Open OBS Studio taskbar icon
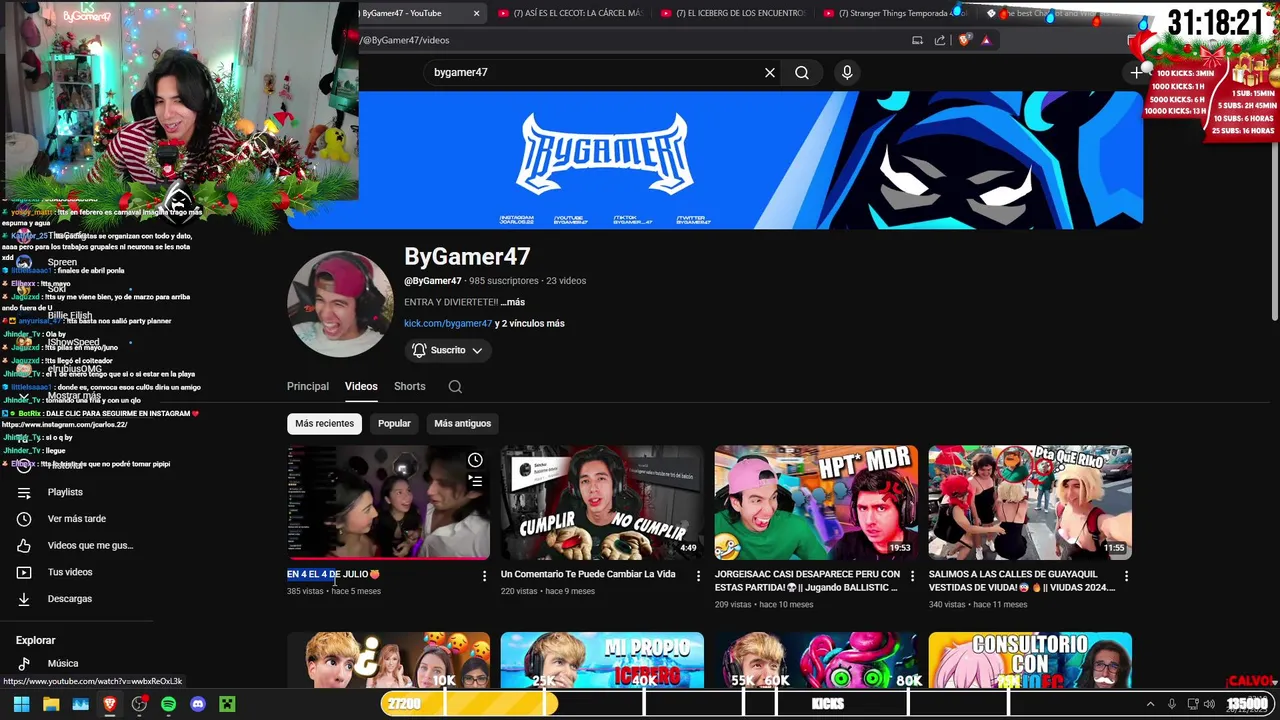Image resolution: width=1280 pixels, height=720 pixels. tap(139, 704)
